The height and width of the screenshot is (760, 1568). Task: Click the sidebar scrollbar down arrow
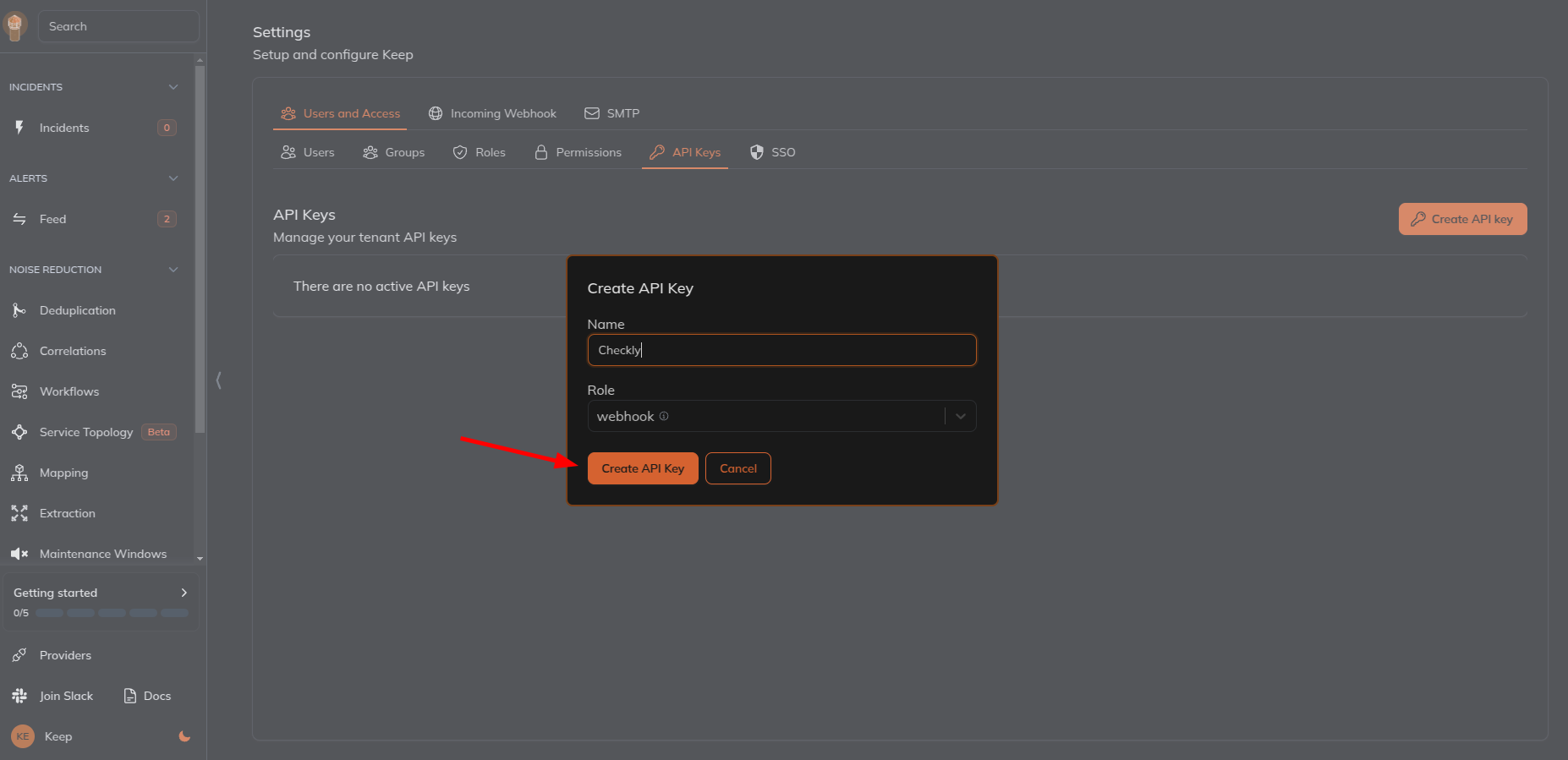(200, 559)
